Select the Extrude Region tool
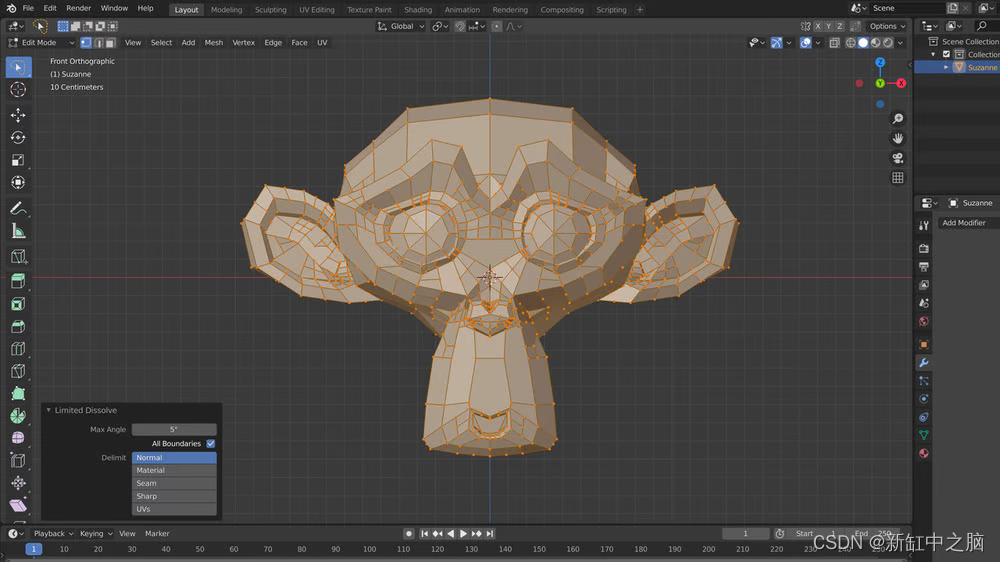This screenshot has height=562, width=1000. [x=18, y=281]
